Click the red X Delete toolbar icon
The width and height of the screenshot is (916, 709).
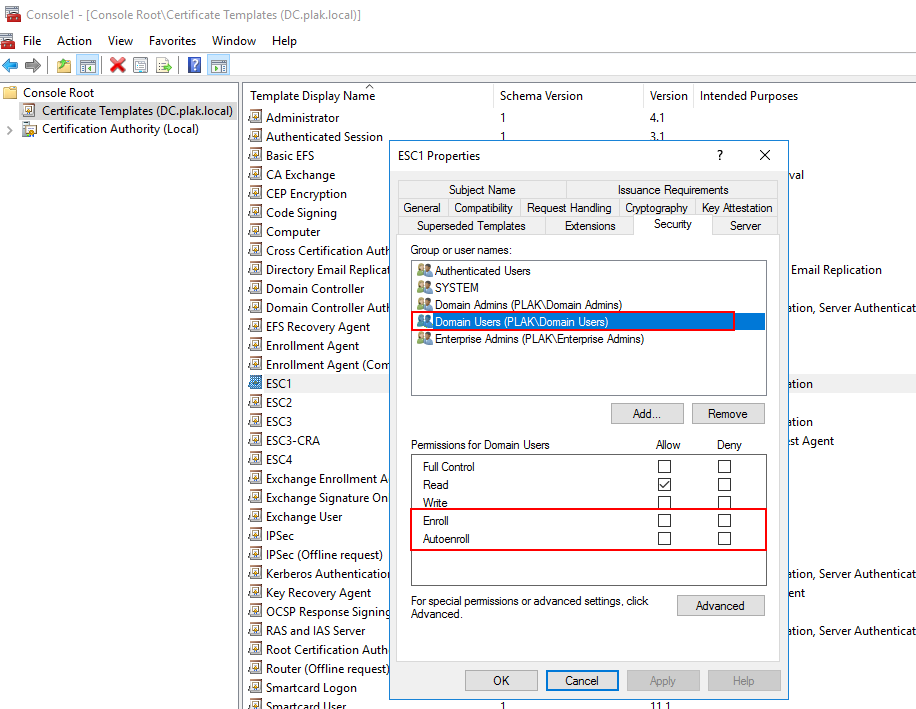click(117, 65)
